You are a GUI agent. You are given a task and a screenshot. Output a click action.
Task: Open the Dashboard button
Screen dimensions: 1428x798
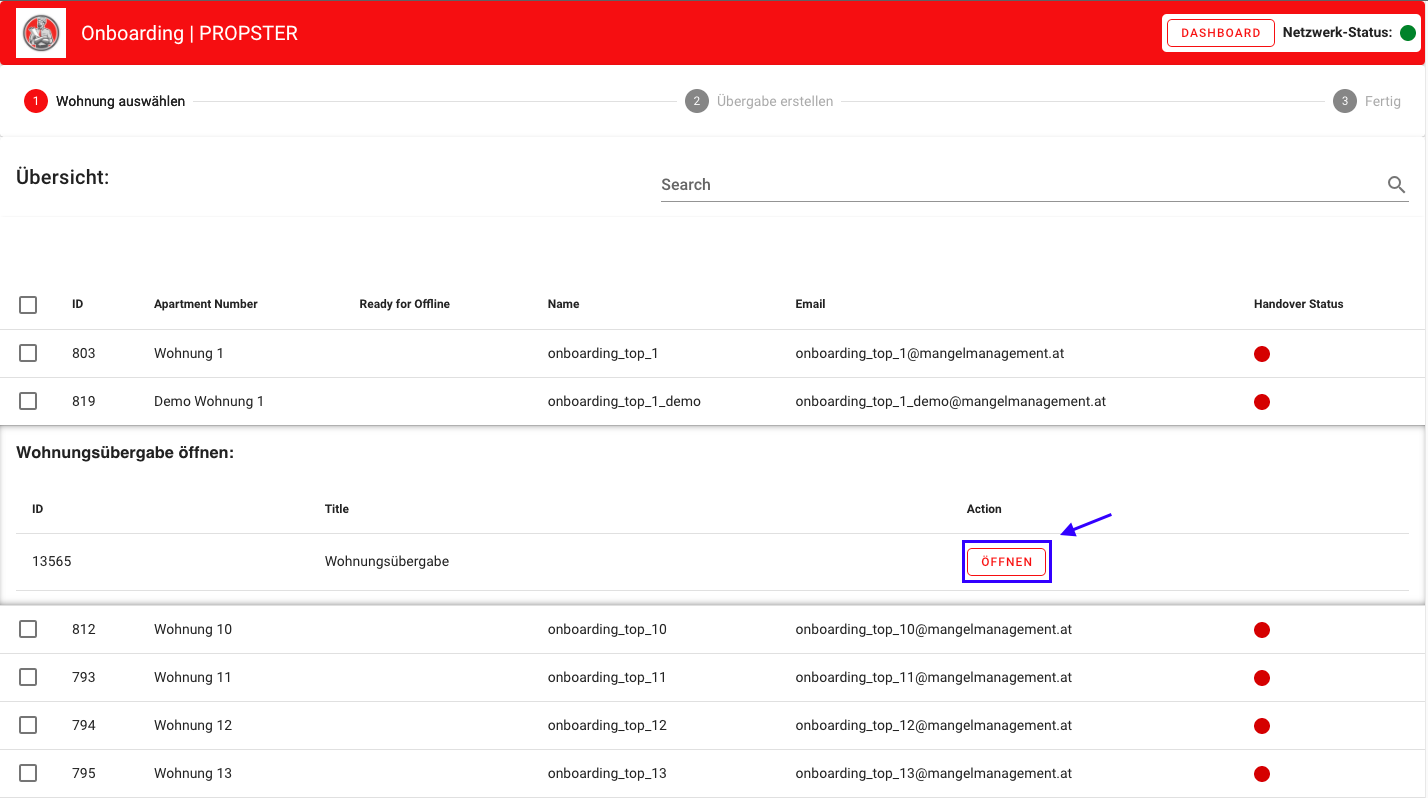coord(1221,33)
